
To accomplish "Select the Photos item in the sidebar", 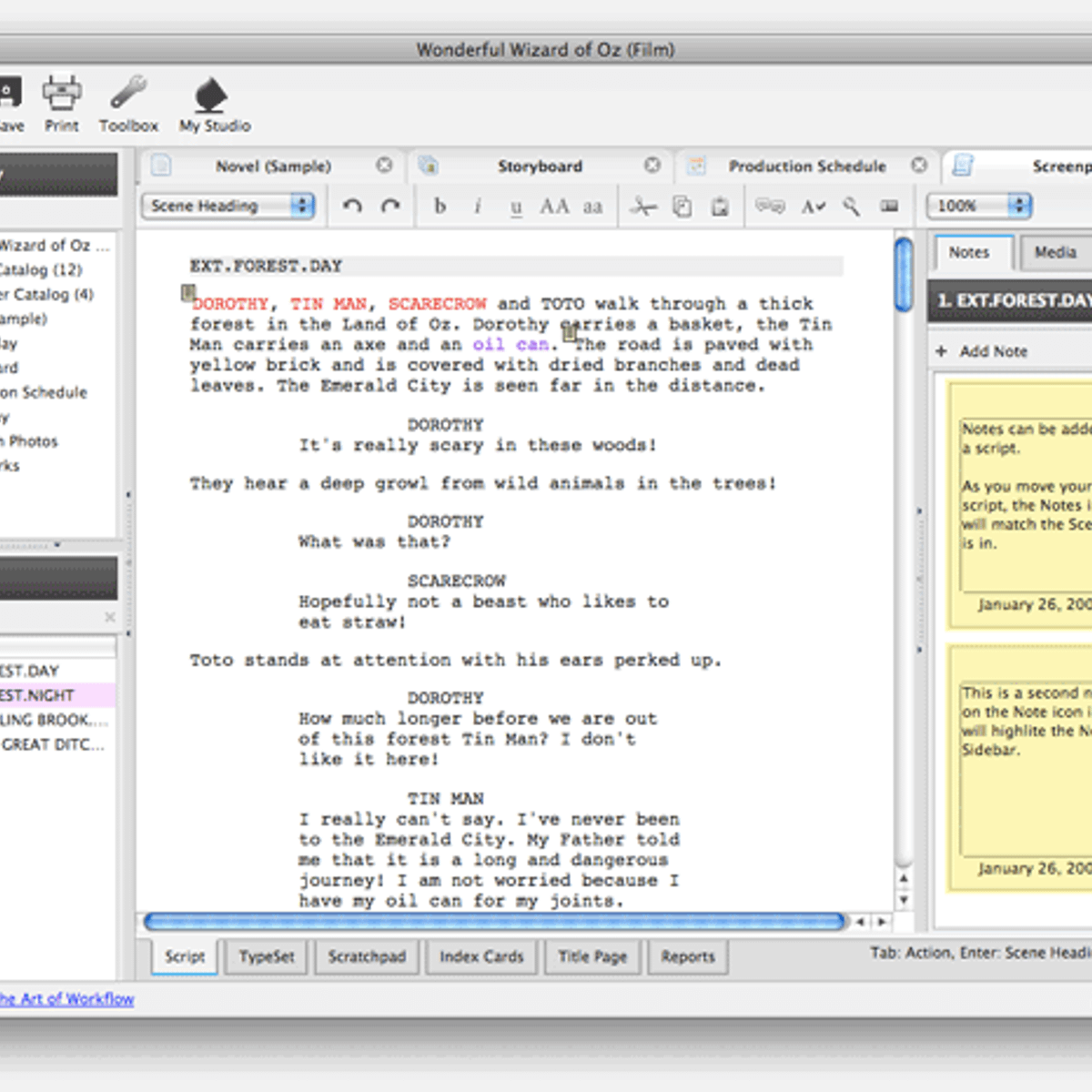I will 30,441.
